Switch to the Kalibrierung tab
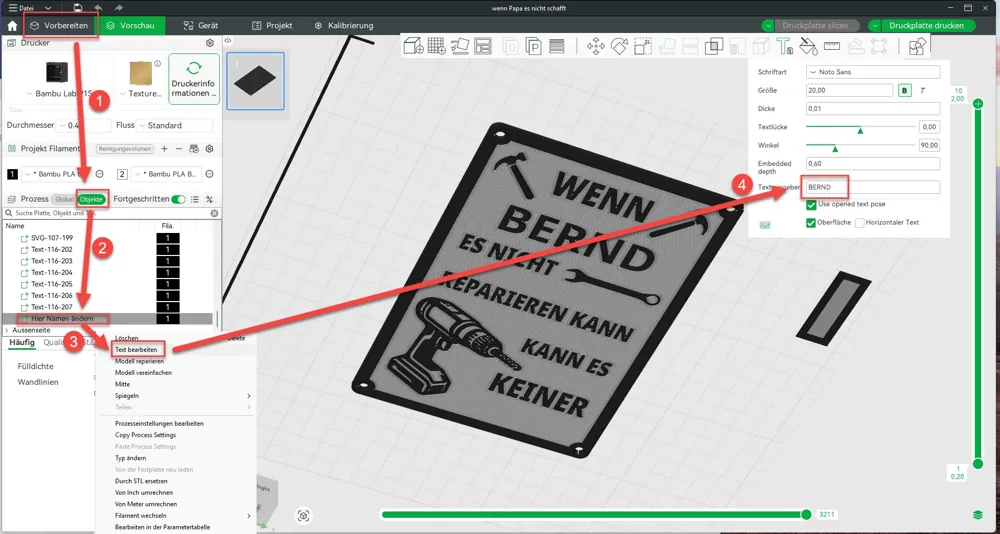The image size is (1000, 534). 344,26
